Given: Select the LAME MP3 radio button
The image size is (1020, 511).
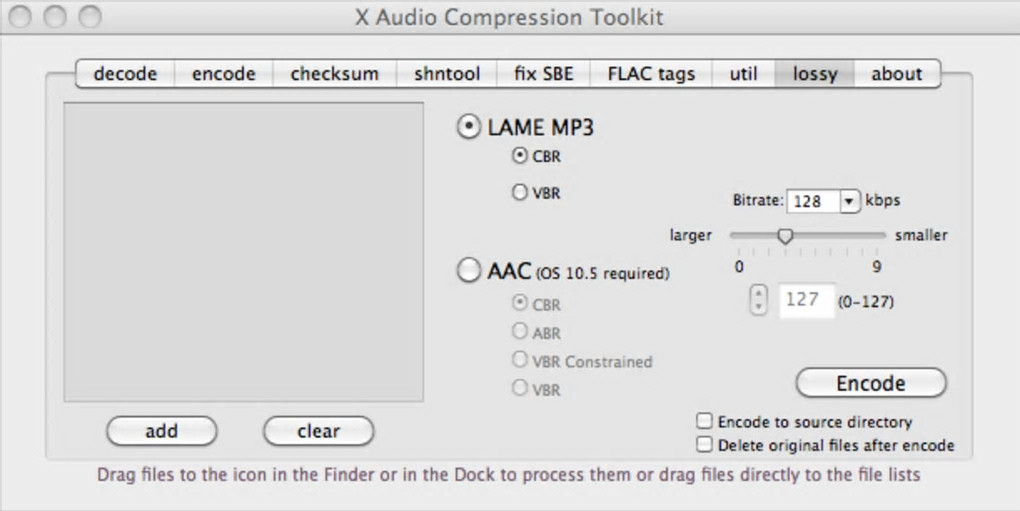Looking at the screenshot, I should (x=468, y=127).
